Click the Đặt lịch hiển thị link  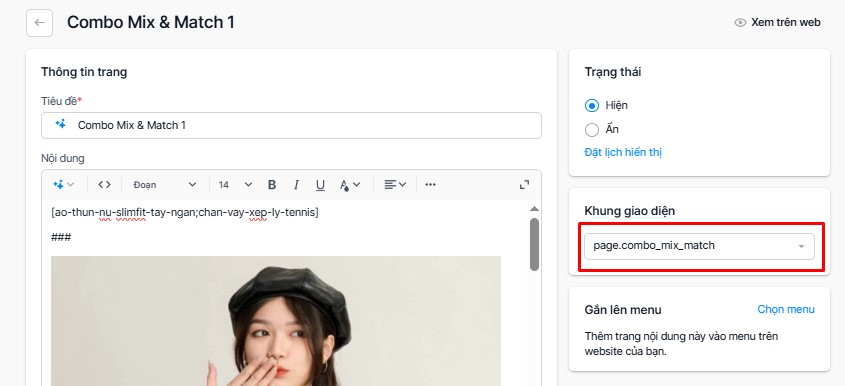click(x=623, y=153)
